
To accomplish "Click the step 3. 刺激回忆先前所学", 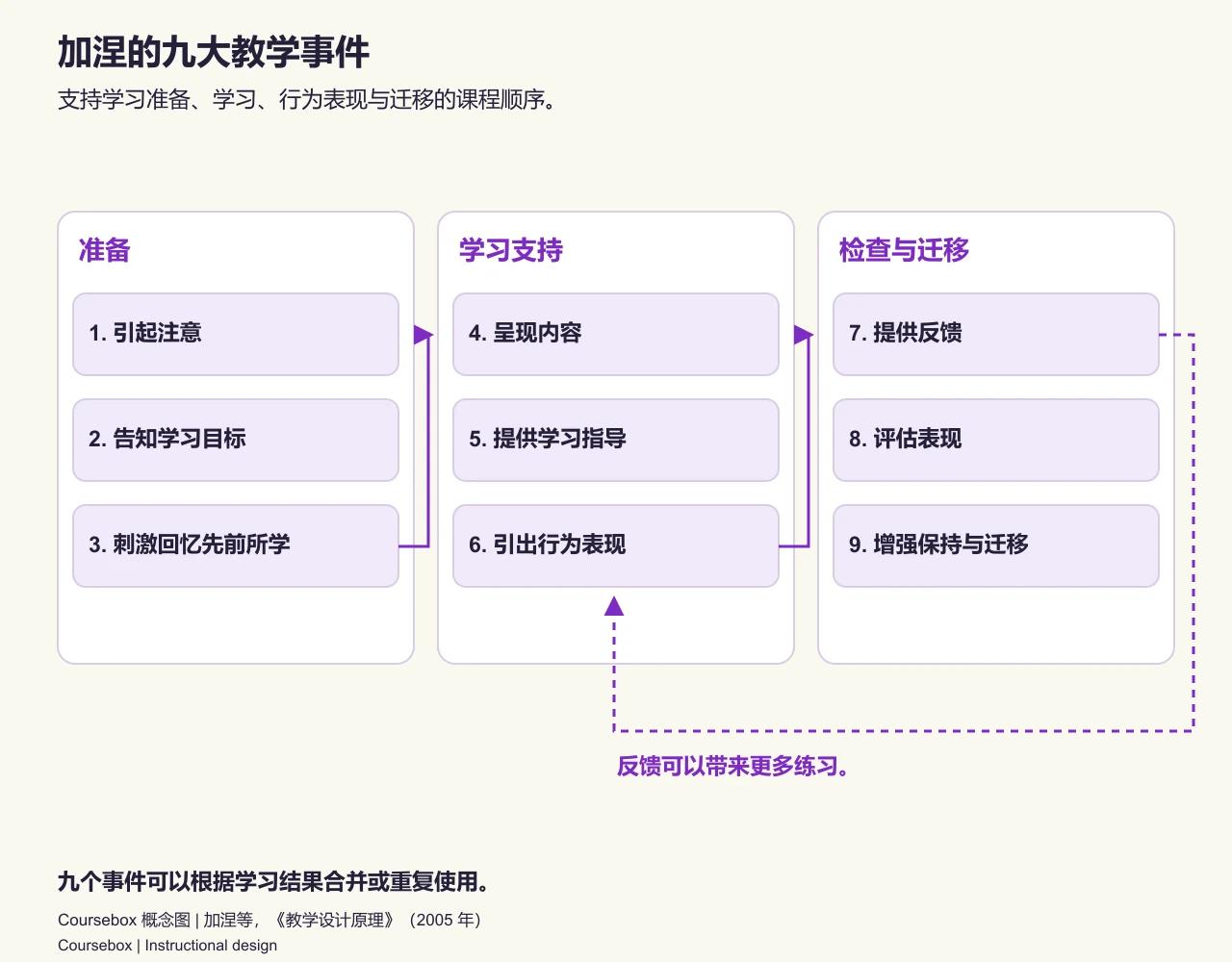I will pyautogui.click(x=236, y=545).
